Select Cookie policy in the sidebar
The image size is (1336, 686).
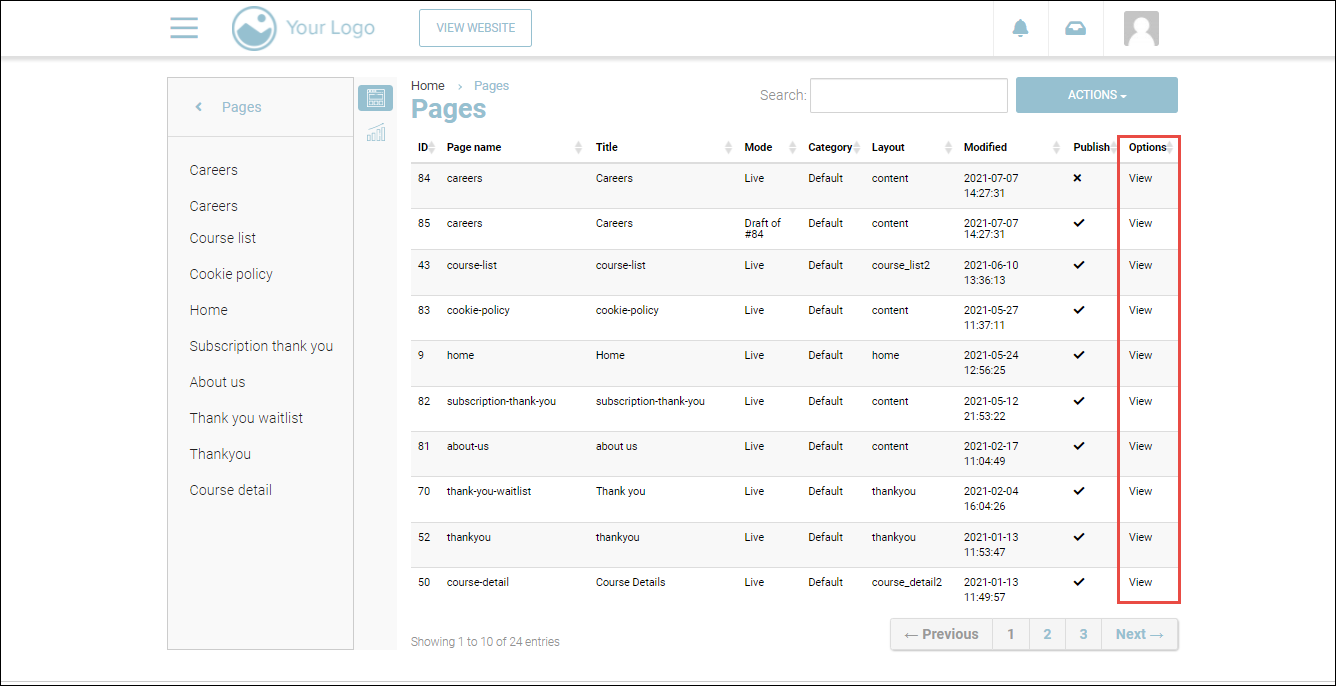coord(231,274)
